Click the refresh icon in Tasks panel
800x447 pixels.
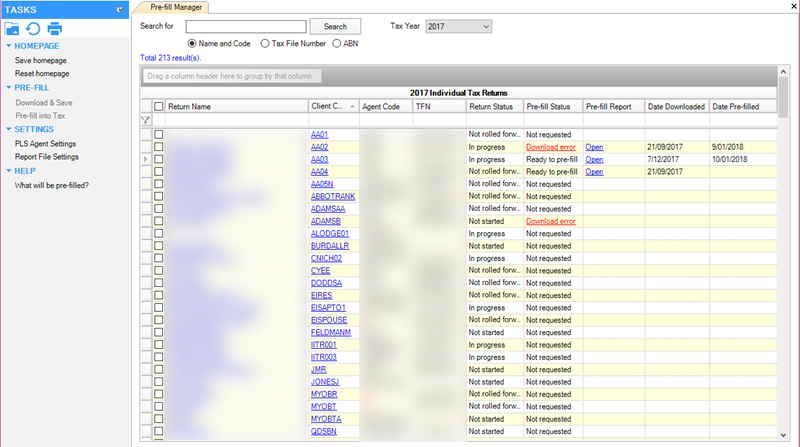coord(33,28)
